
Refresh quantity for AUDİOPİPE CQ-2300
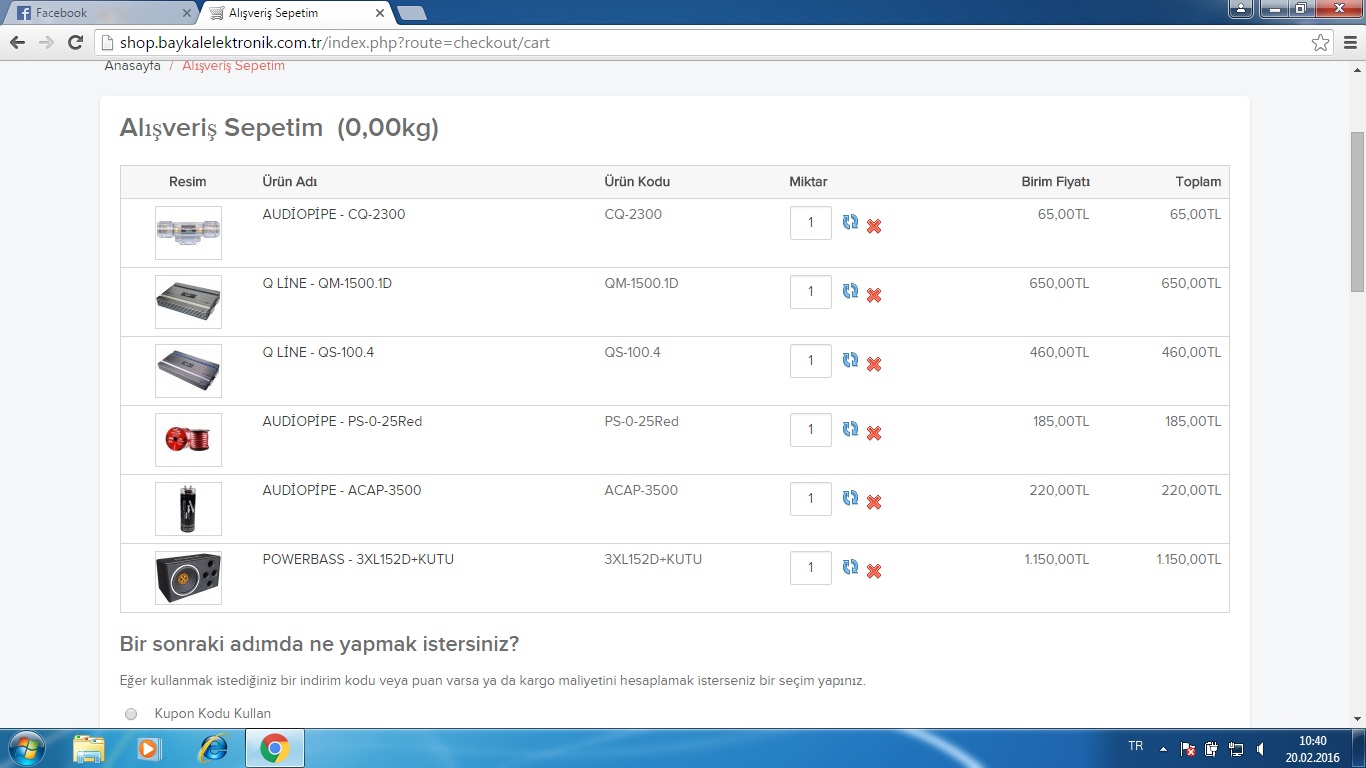pyautogui.click(x=850, y=222)
